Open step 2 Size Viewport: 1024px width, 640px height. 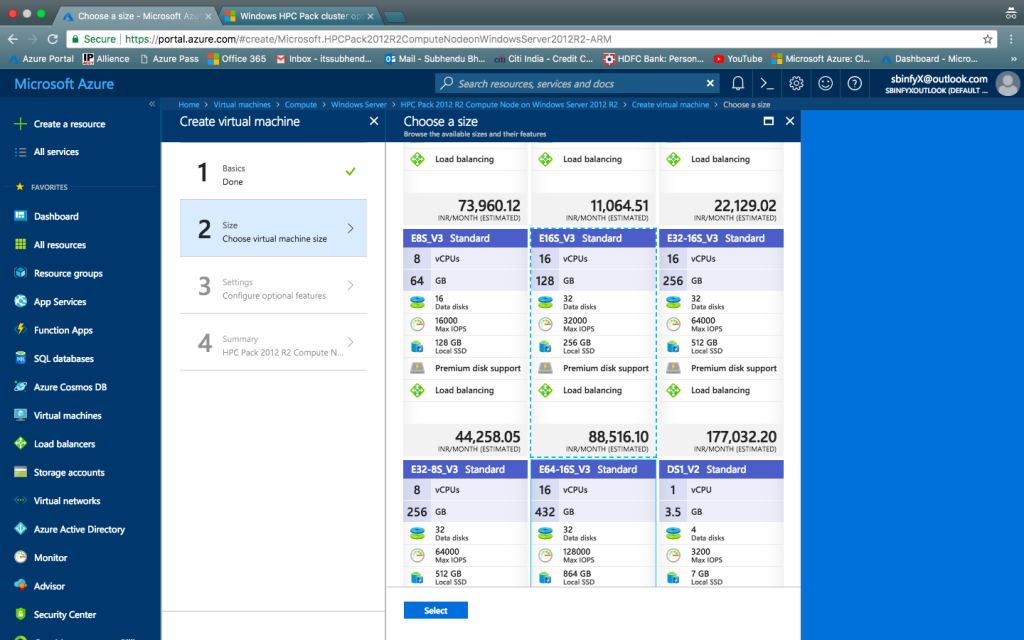[273, 229]
